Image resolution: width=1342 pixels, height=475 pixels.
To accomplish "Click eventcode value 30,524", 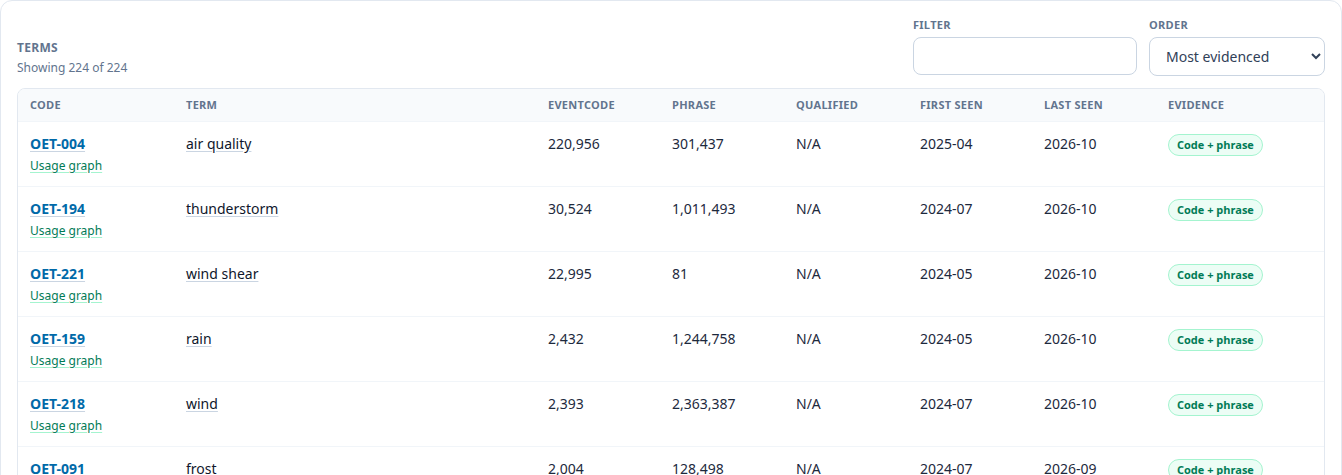I will point(570,209).
